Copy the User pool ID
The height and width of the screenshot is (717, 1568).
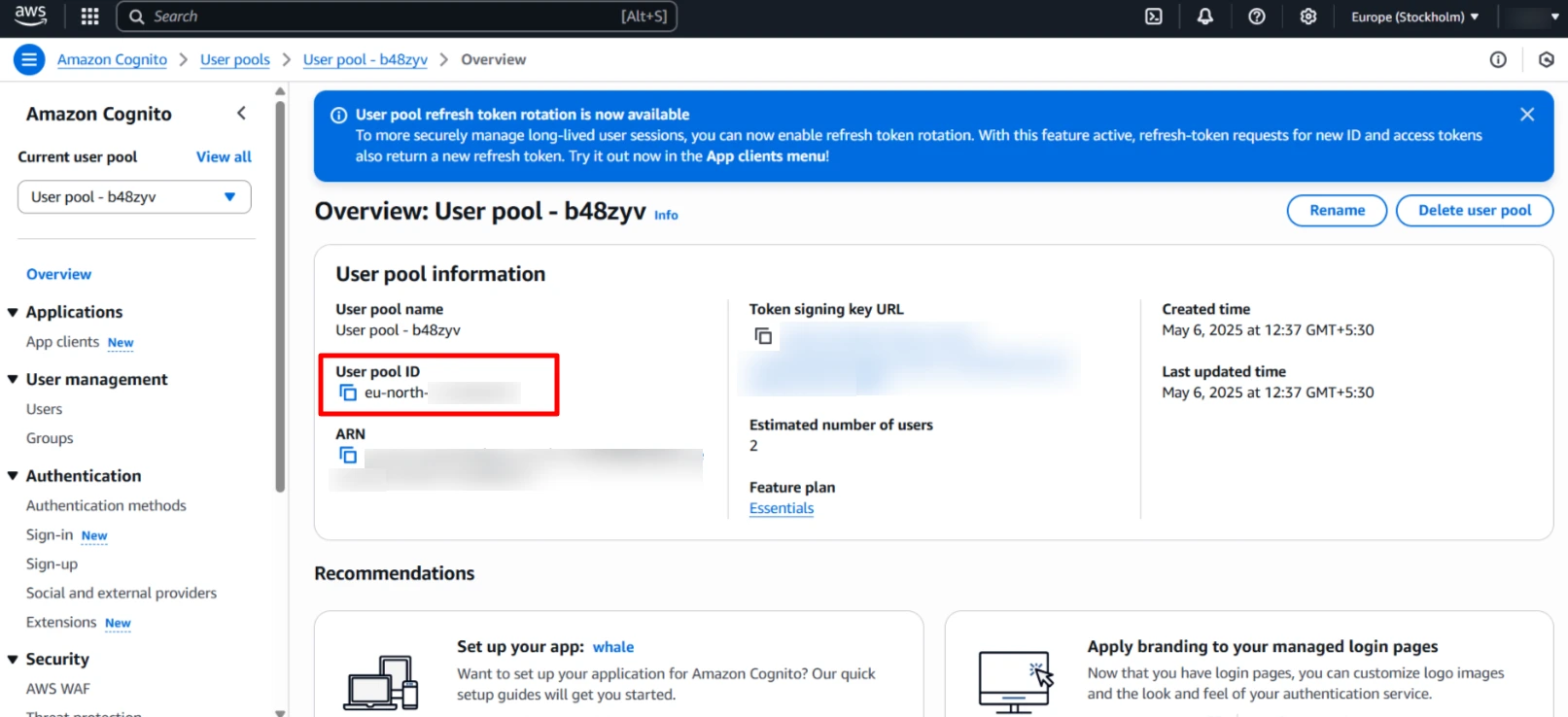click(x=347, y=393)
